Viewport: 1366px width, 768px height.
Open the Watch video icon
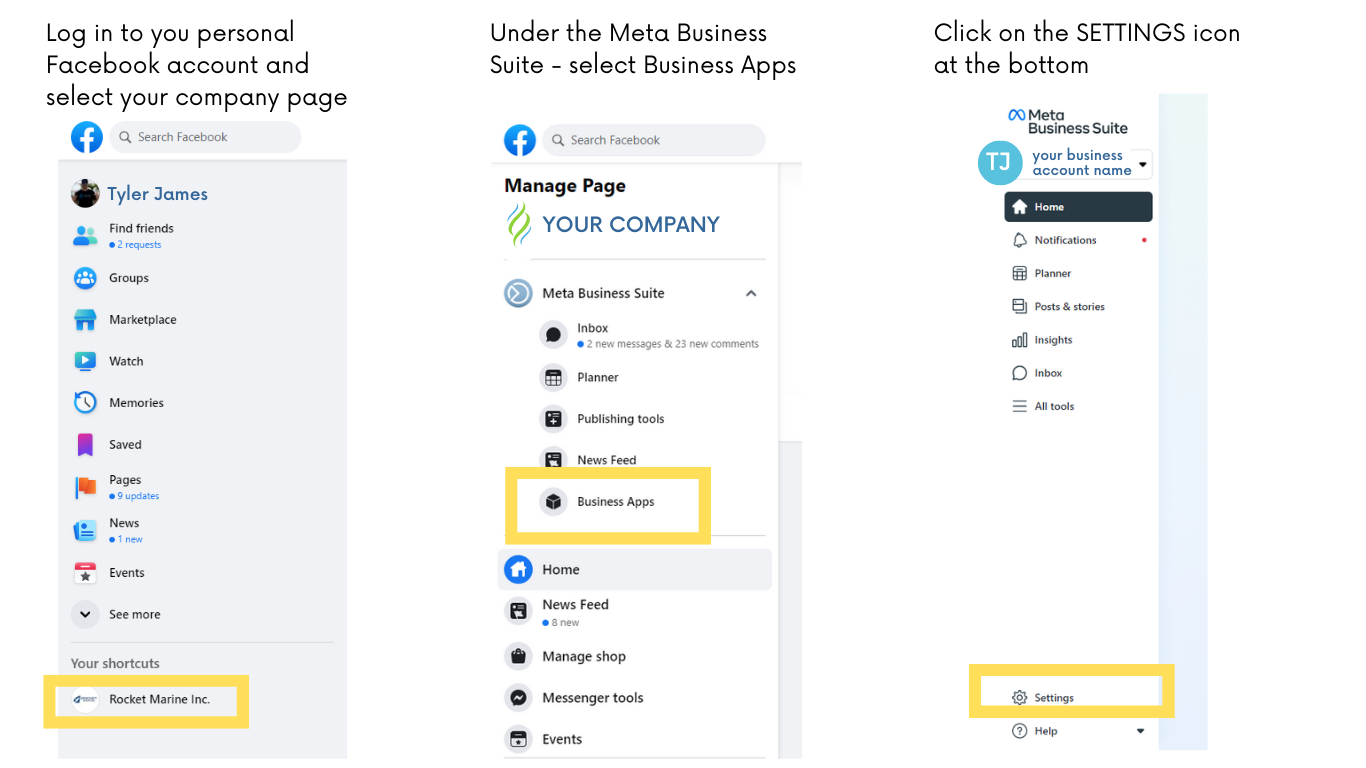pos(85,361)
